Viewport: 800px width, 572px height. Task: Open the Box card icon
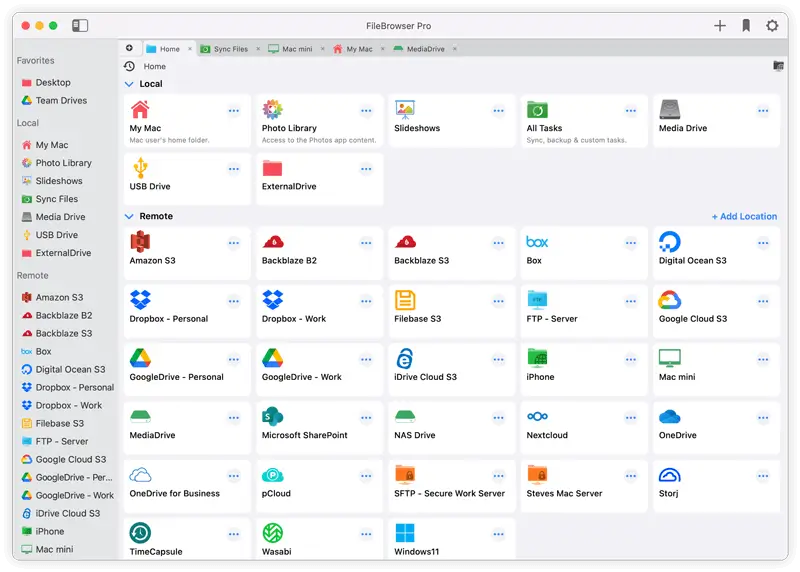pyautogui.click(x=537, y=242)
